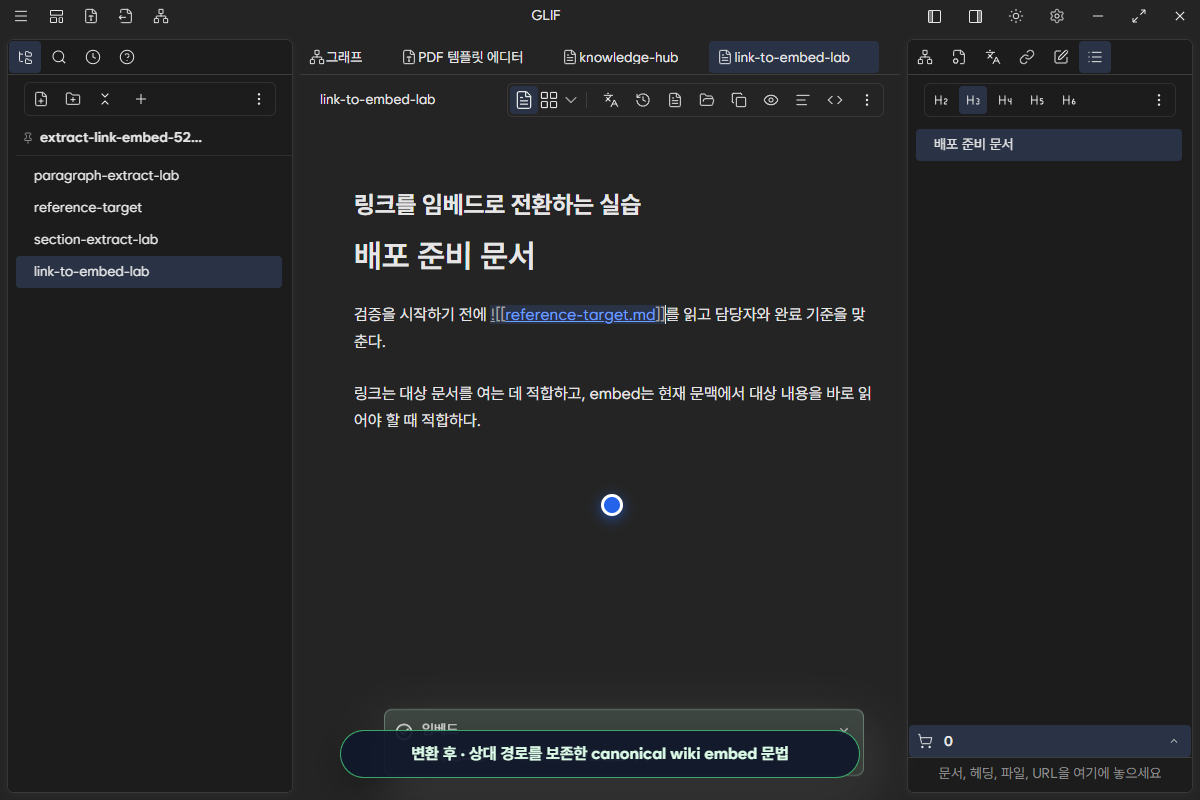Expand the cart panel with the chevron
The image size is (1200, 800).
(x=1174, y=741)
